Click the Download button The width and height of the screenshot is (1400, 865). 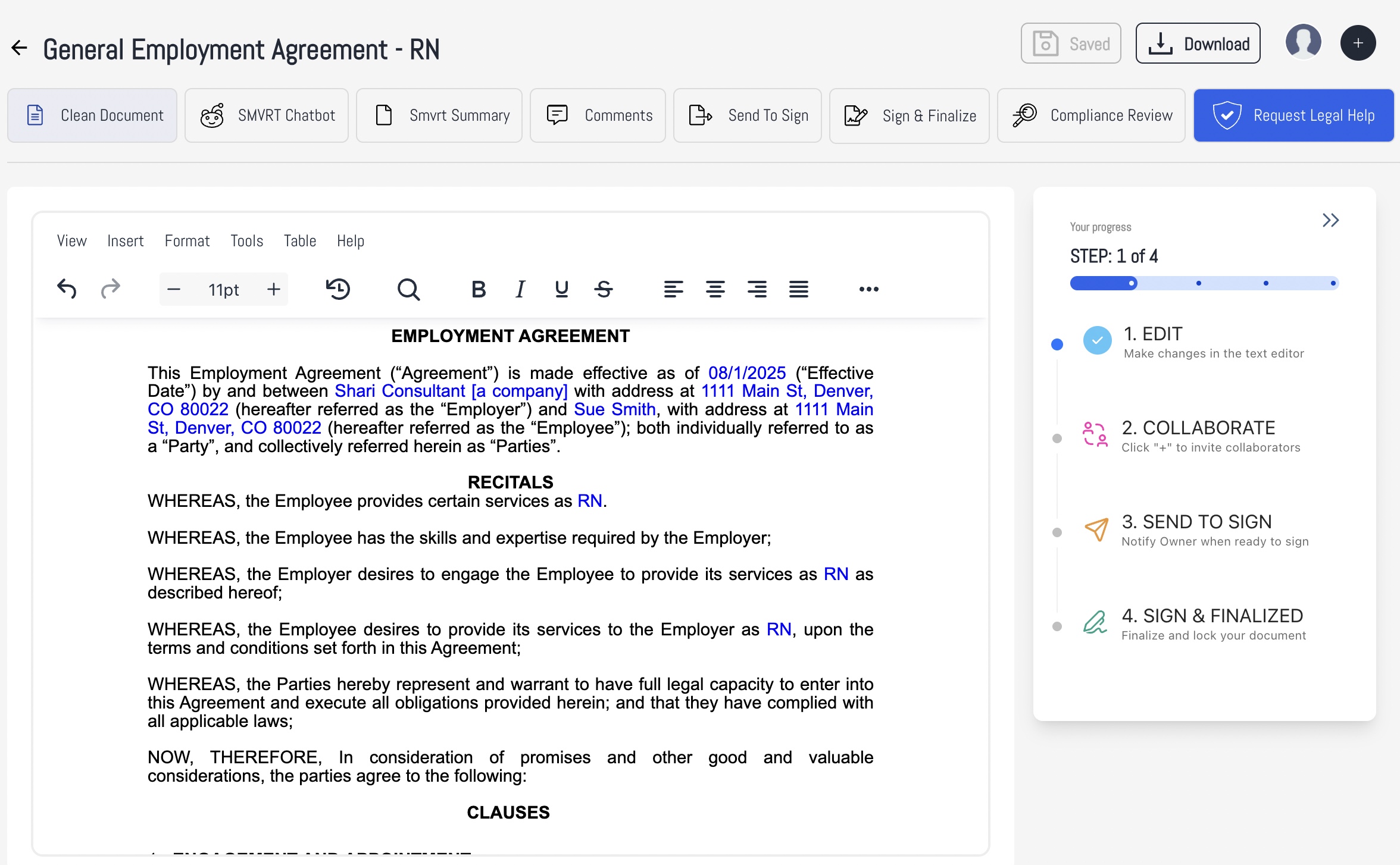(1198, 43)
